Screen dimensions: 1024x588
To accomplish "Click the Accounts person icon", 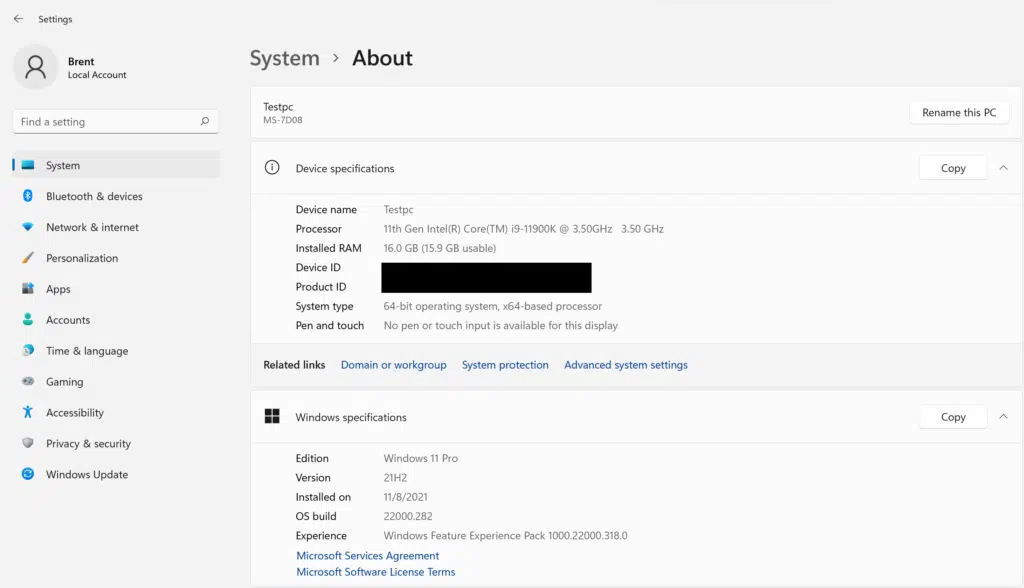I will coord(27,319).
